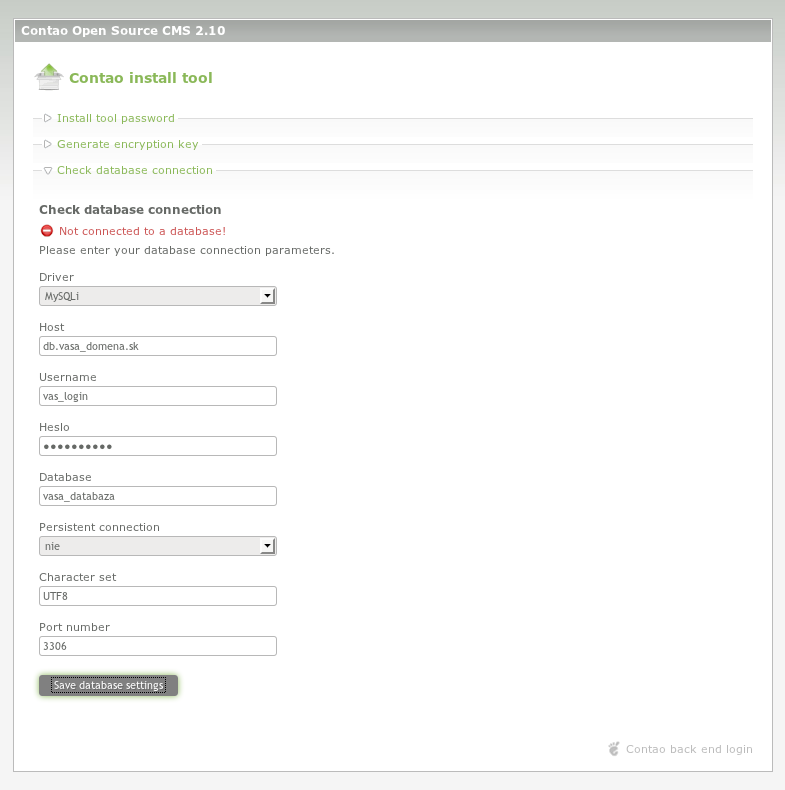Click the Save database settings button
The image size is (785, 790).
108,685
